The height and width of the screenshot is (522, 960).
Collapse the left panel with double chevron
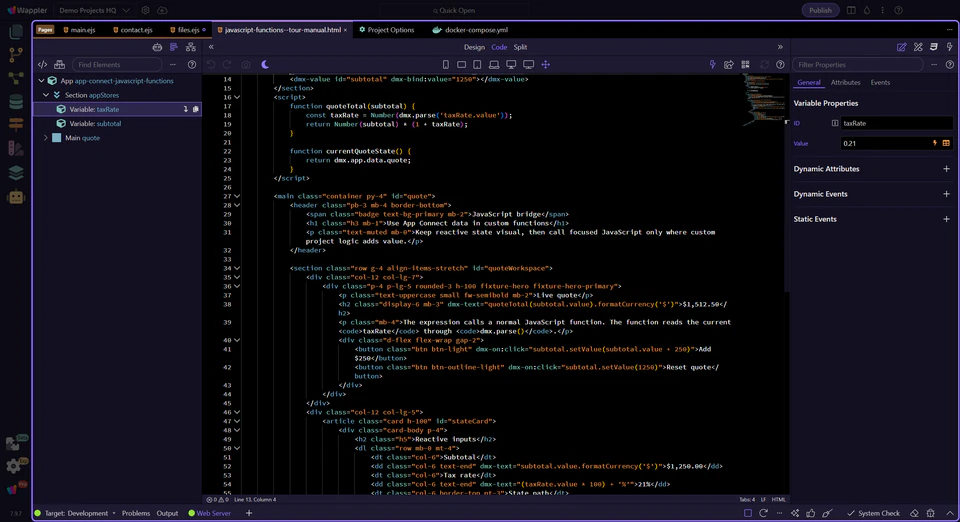(211, 47)
